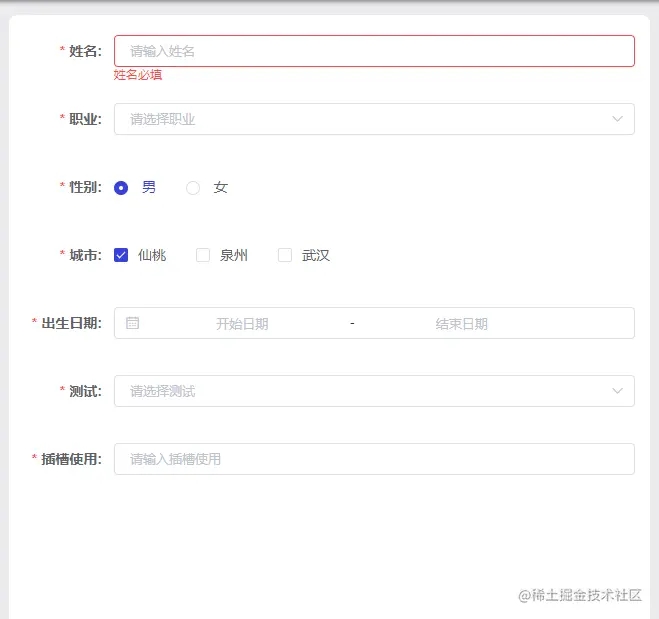This screenshot has height=619, width=659.
Task: Click the chevron arrow of 职业 select
Action: 617,119
